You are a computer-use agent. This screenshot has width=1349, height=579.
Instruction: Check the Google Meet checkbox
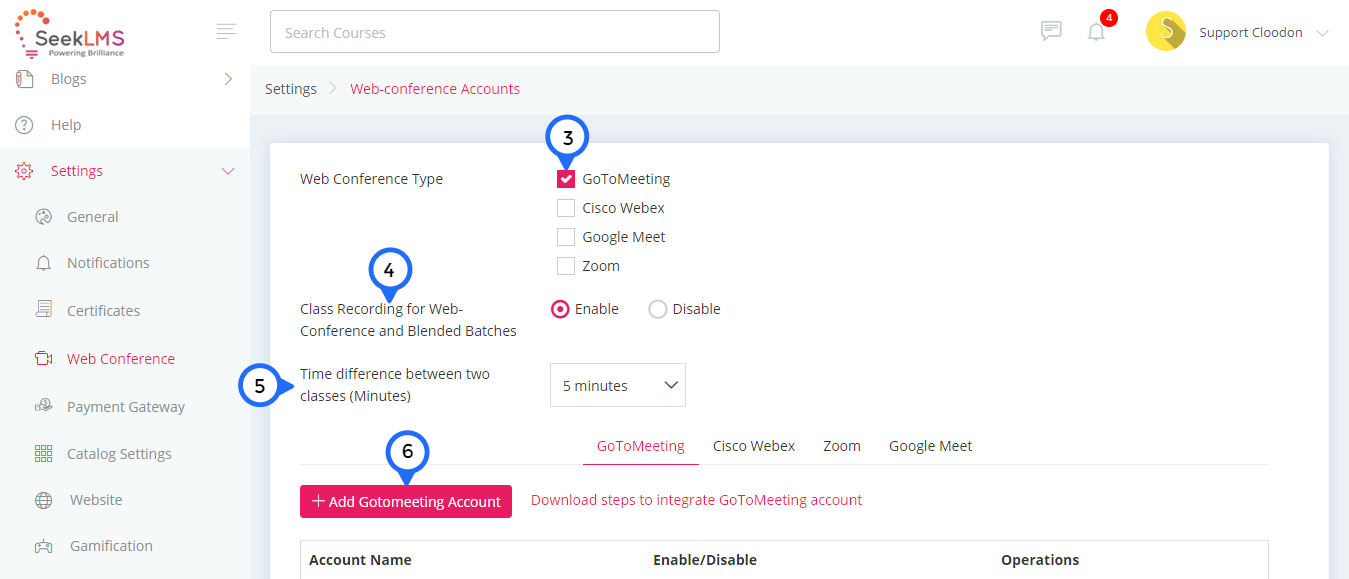[x=566, y=237]
